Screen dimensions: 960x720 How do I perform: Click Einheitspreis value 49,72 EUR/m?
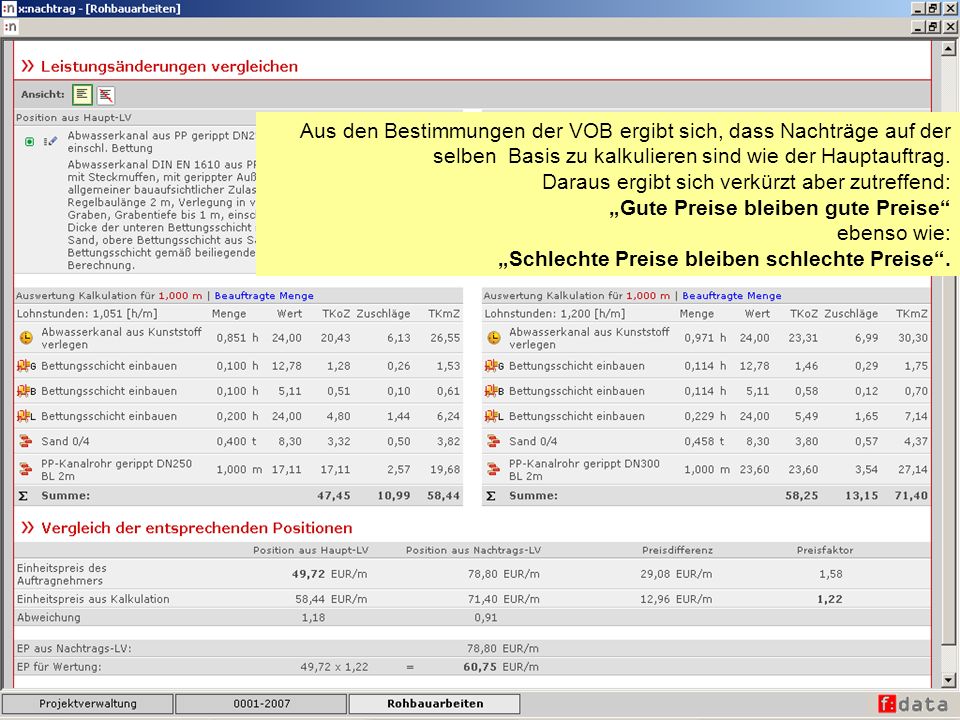coord(329,574)
